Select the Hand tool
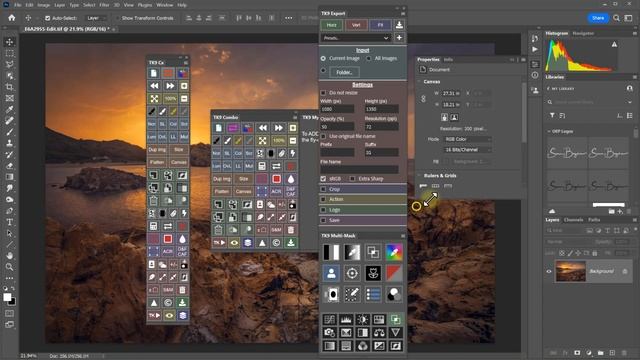 point(9,256)
